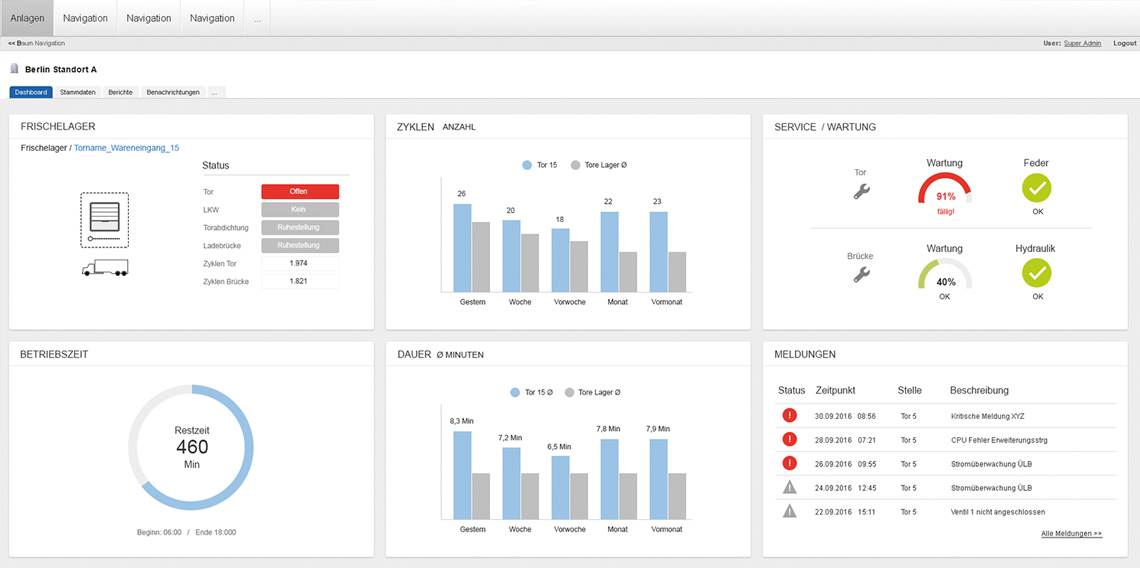Open the '...' tab after Benachrichtigungen
The image size is (1140, 568).
(x=215, y=92)
